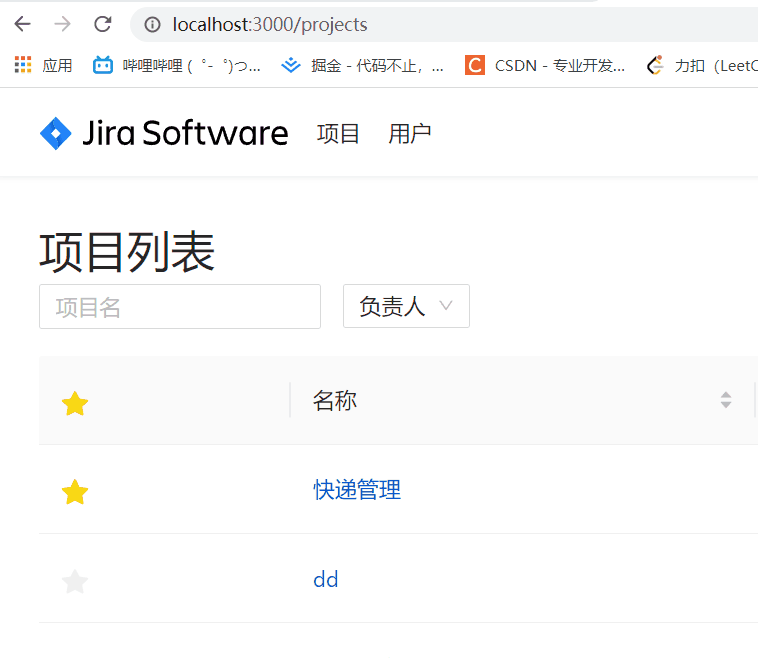Unstar the 快递管理 project
The height and width of the screenshot is (658, 758).
[75, 492]
